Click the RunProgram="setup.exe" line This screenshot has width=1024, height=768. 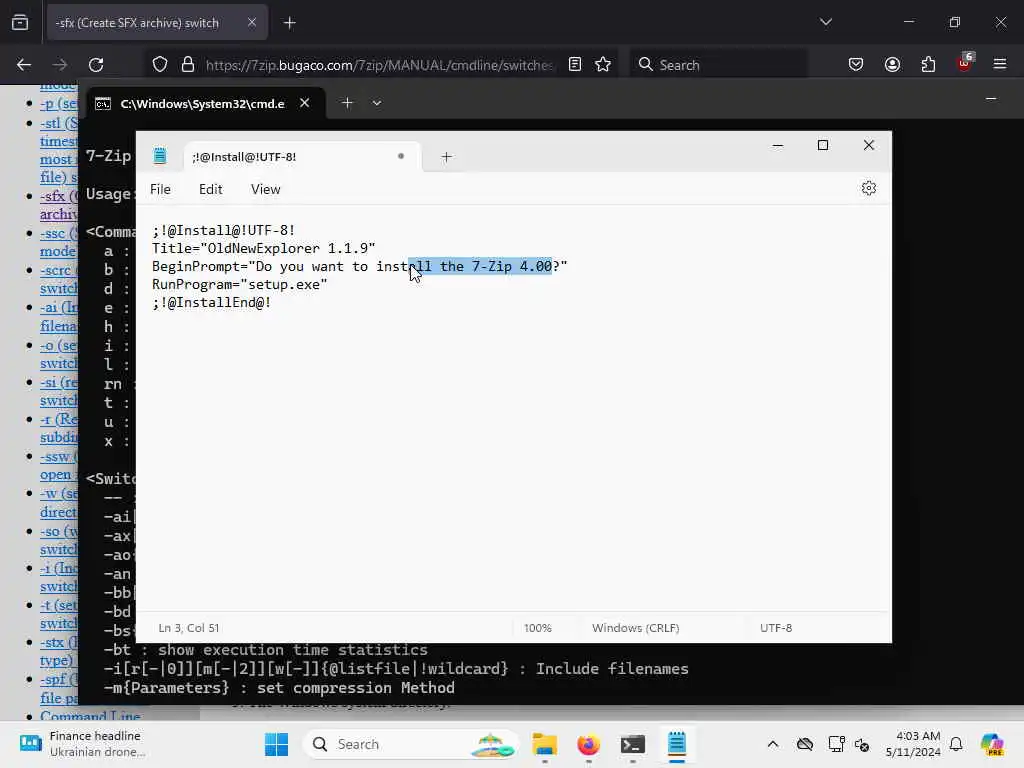click(x=240, y=284)
